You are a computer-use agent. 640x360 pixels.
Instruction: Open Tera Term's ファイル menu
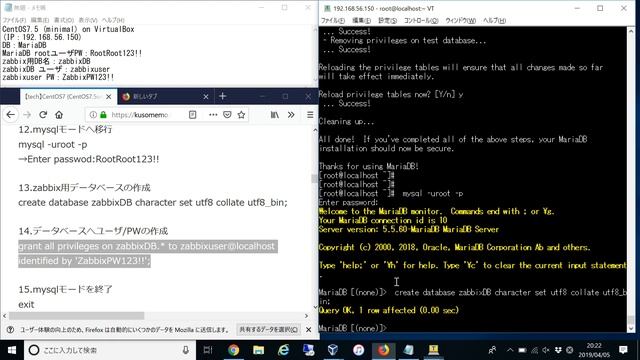[x=333, y=20]
